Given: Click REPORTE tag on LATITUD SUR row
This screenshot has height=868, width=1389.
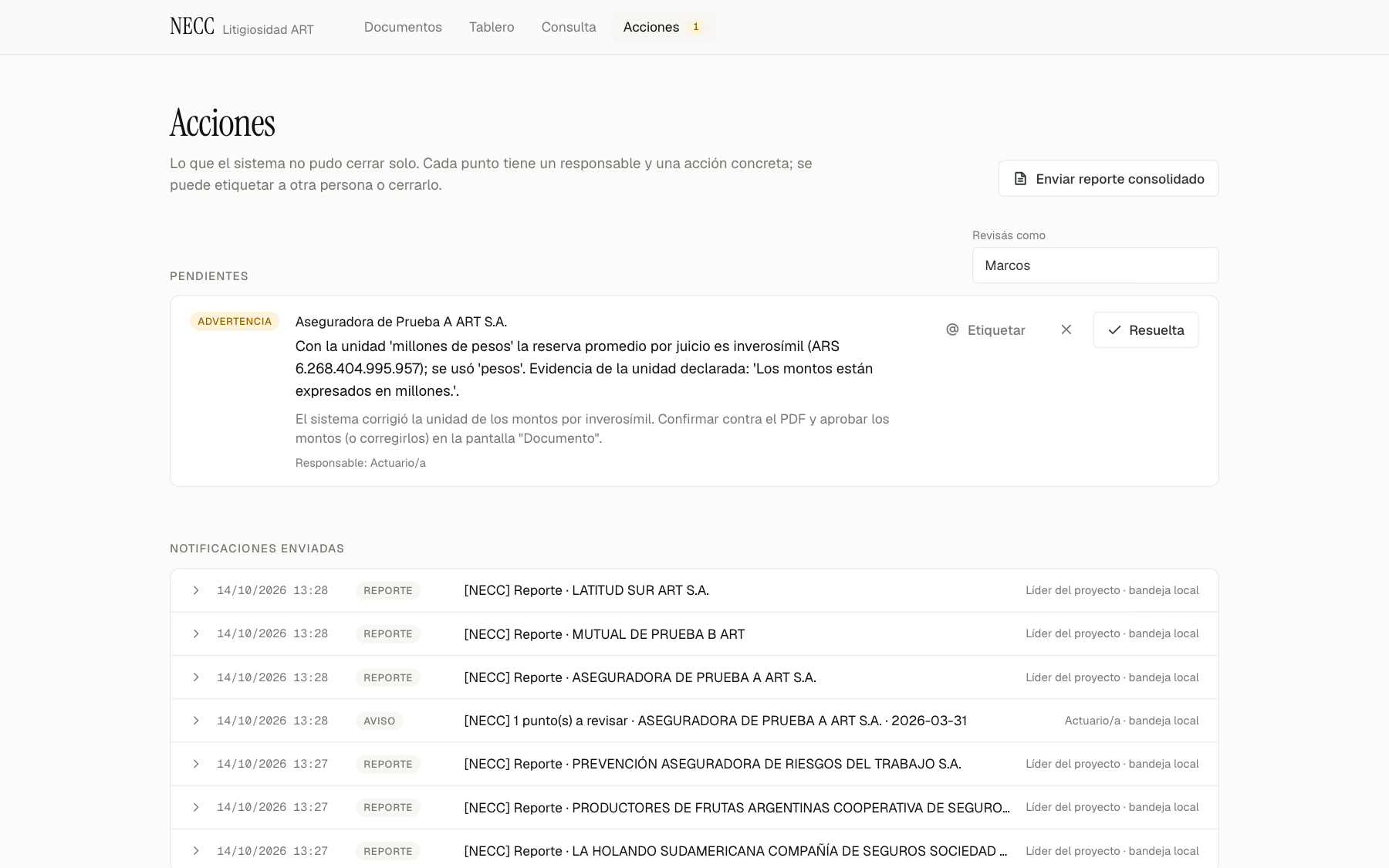Looking at the screenshot, I should click(388, 591).
